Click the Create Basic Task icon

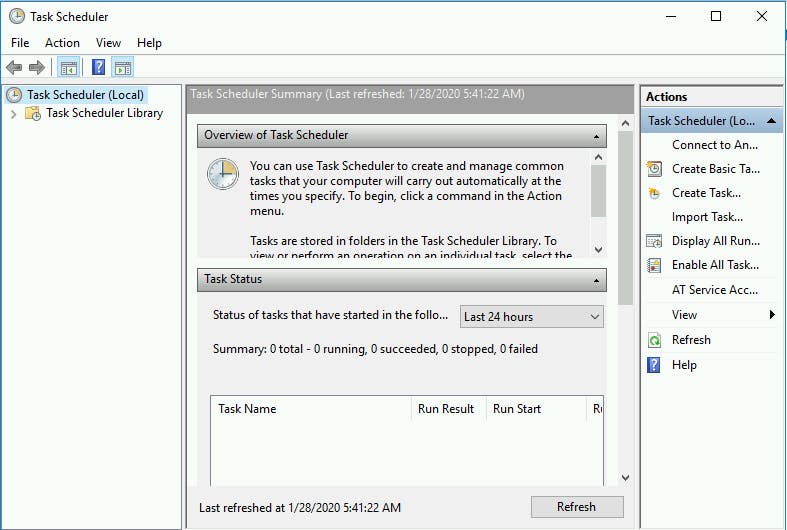[654, 169]
